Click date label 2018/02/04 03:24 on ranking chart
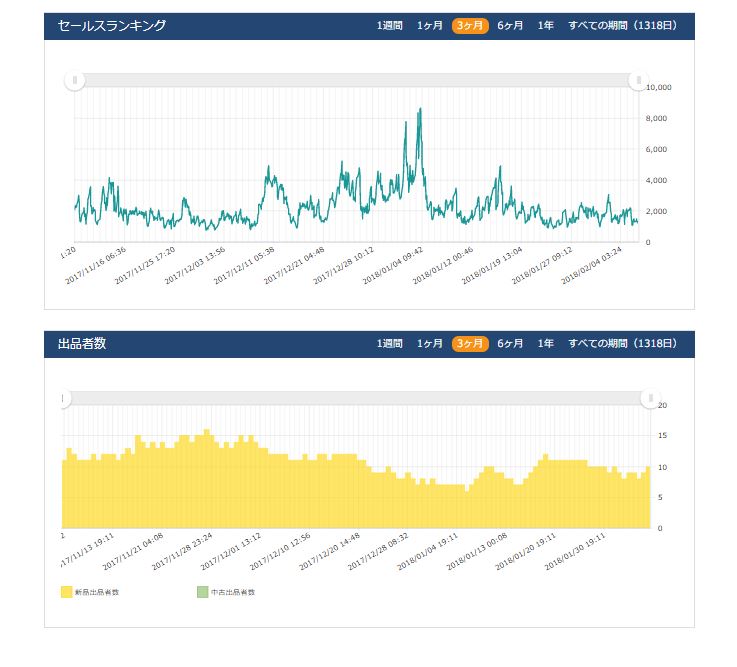Image resolution: width=737 pixels, height=667 pixels. point(592,265)
